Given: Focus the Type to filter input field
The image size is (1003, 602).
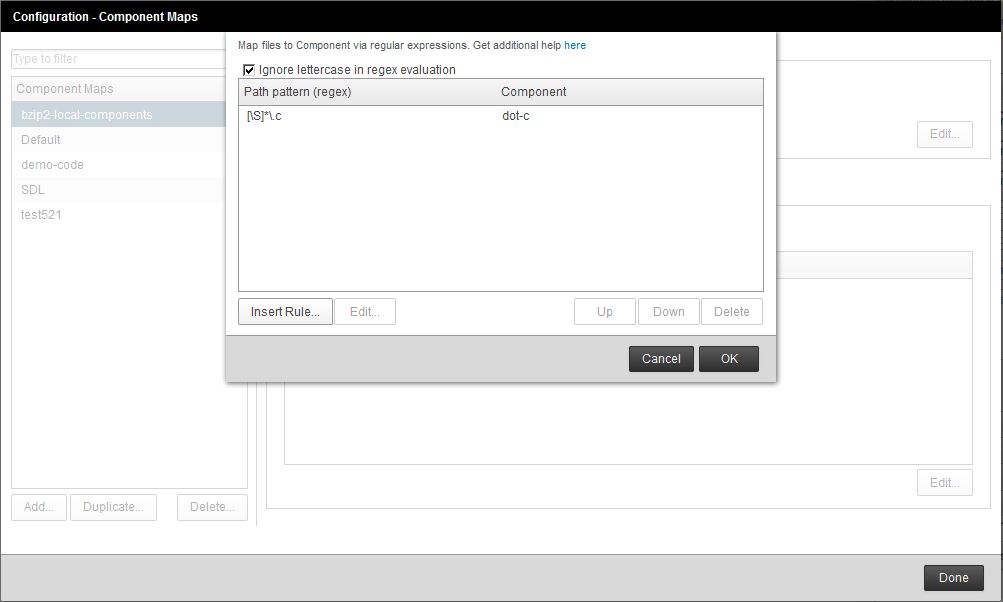Looking at the screenshot, I should 118,59.
